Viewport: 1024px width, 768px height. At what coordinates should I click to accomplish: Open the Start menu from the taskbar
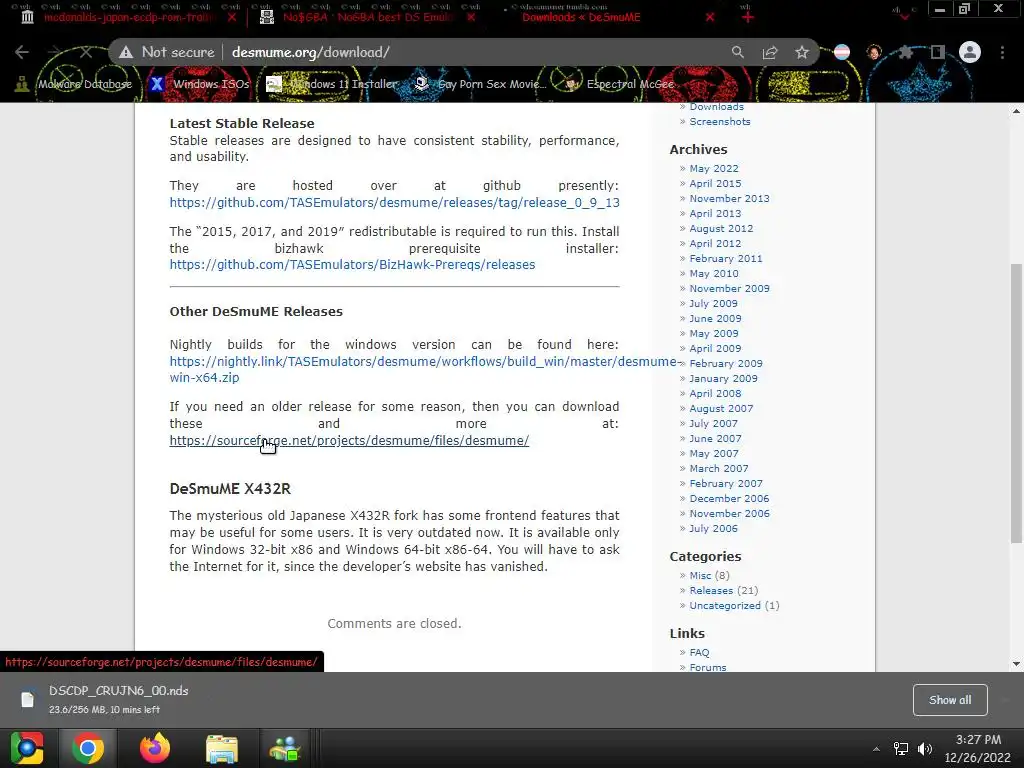point(27,748)
